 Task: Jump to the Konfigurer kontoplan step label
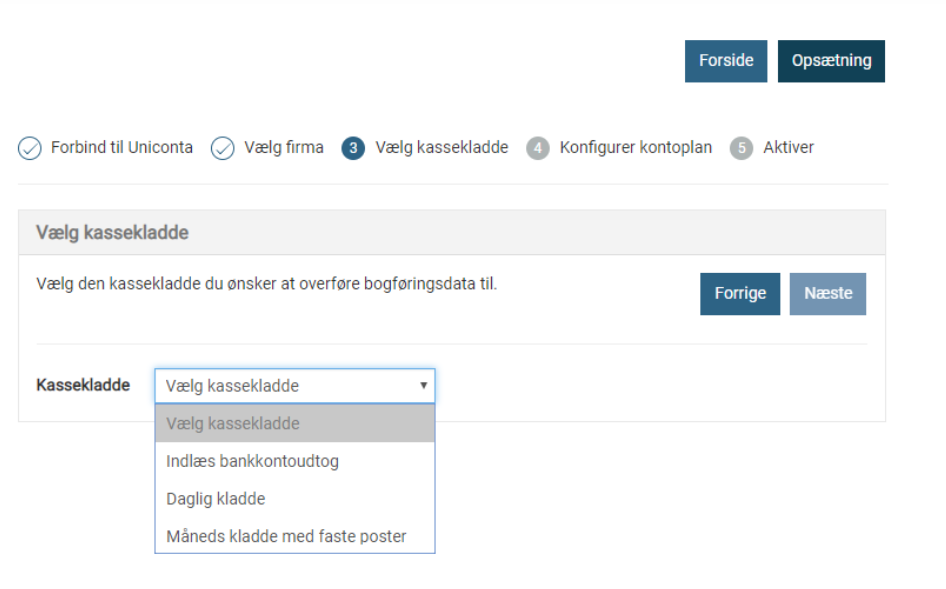tap(635, 148)
